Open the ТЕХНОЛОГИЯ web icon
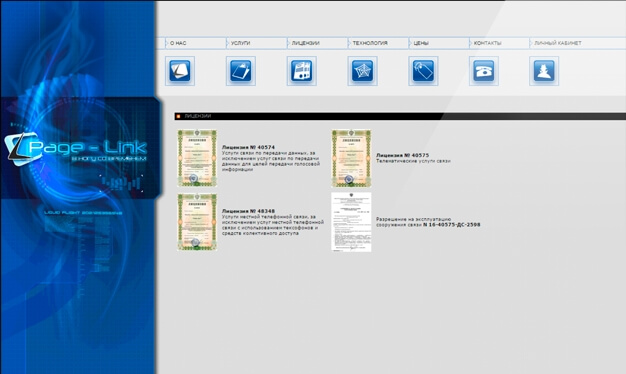The height and width of the screenshot is (374, 626). 363,71
